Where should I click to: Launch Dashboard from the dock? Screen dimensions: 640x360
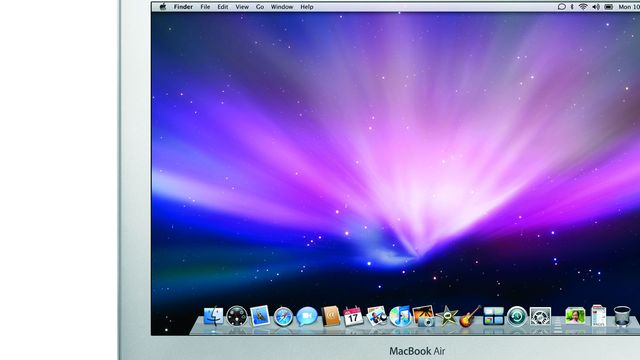pos(237,316)
